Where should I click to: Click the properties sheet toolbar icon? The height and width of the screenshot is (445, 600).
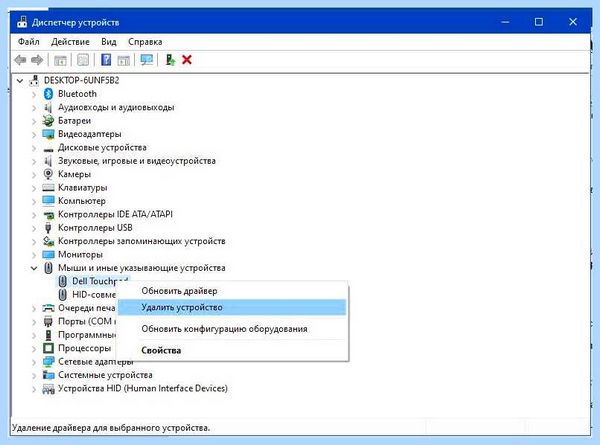[x=83, y=60]
